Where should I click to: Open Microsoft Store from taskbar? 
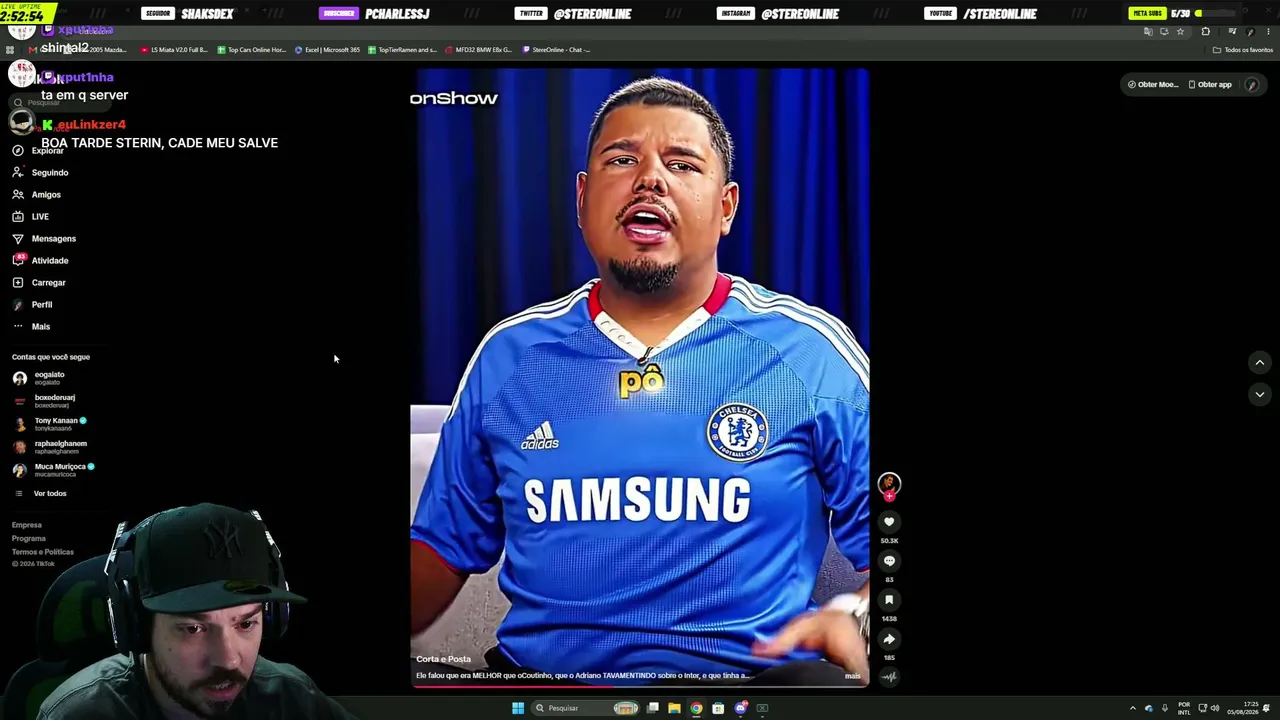point(718,708)
